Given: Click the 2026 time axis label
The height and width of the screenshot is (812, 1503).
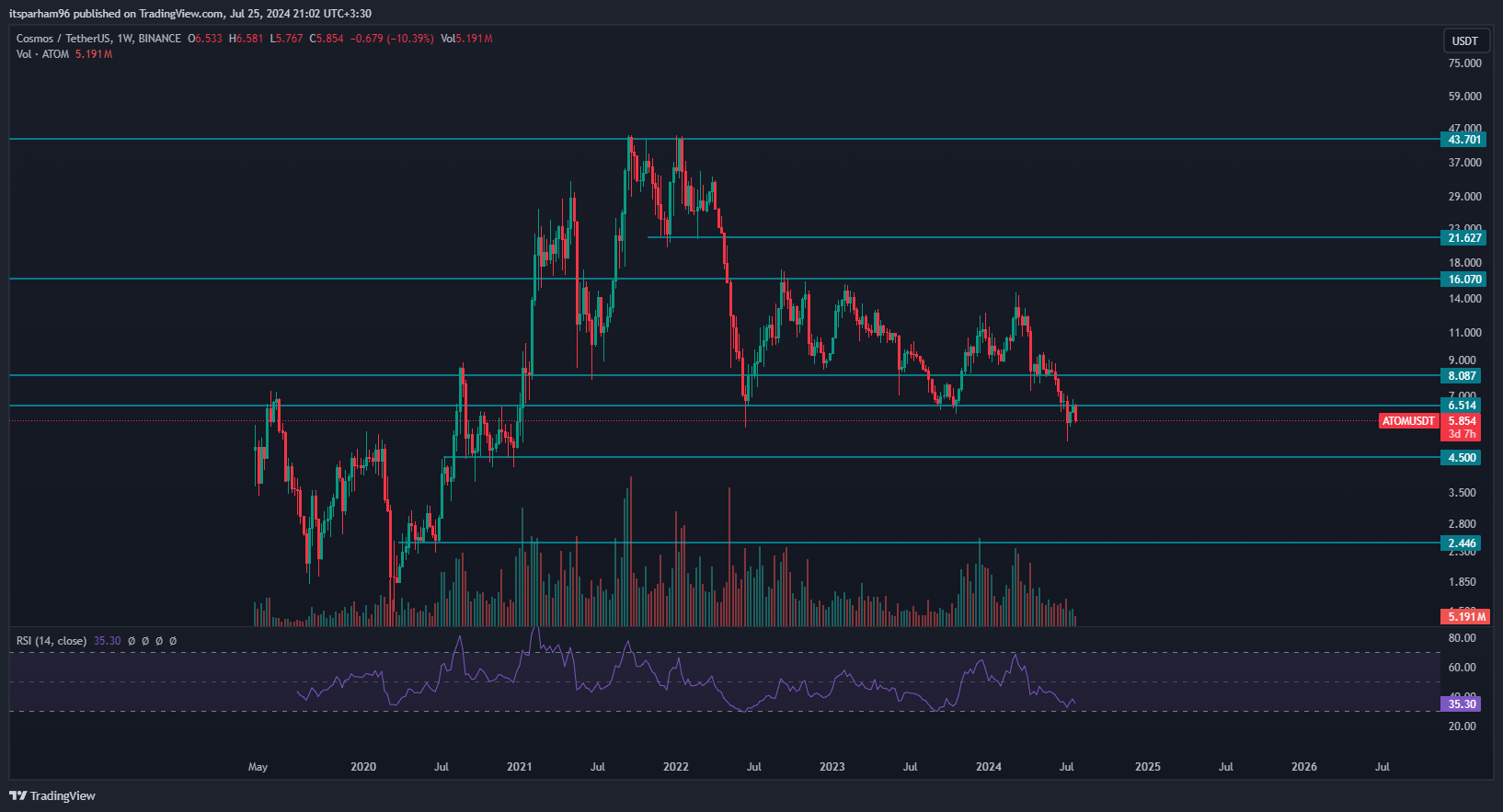Looking at the screenshot, I should pos(1304,767).
